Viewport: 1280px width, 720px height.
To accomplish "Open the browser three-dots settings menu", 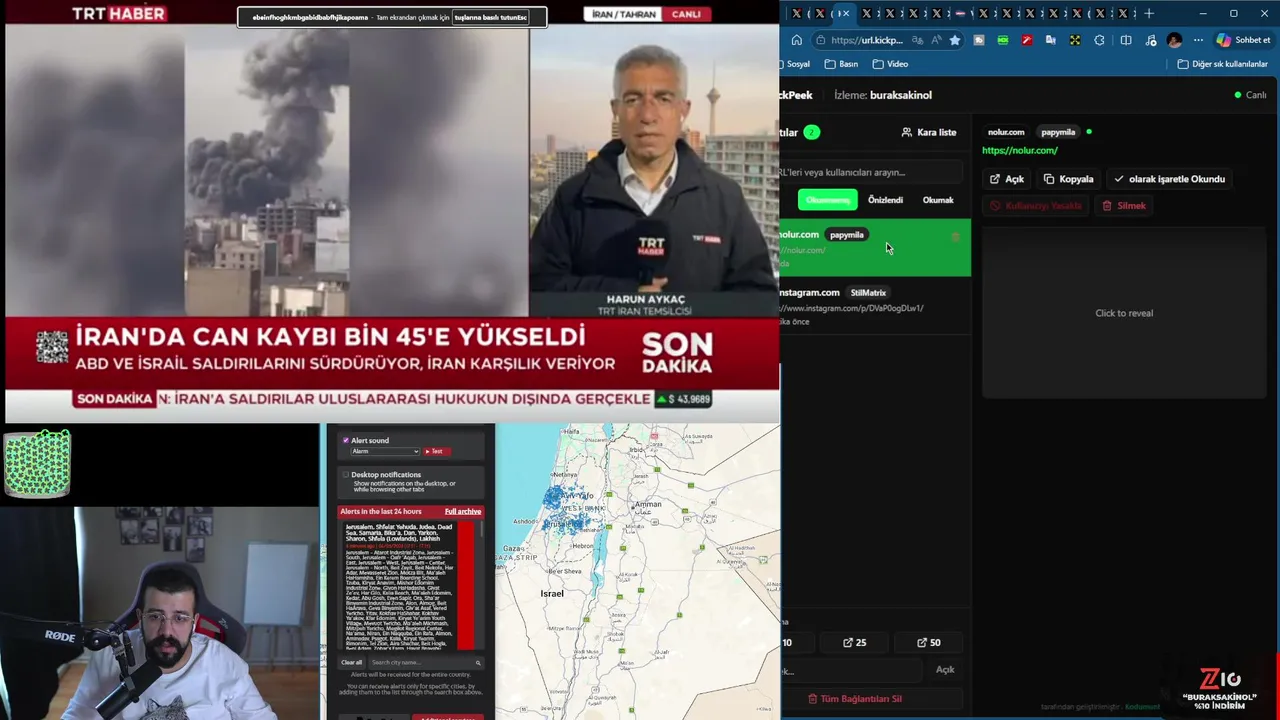I will [x=1198, y=40].
